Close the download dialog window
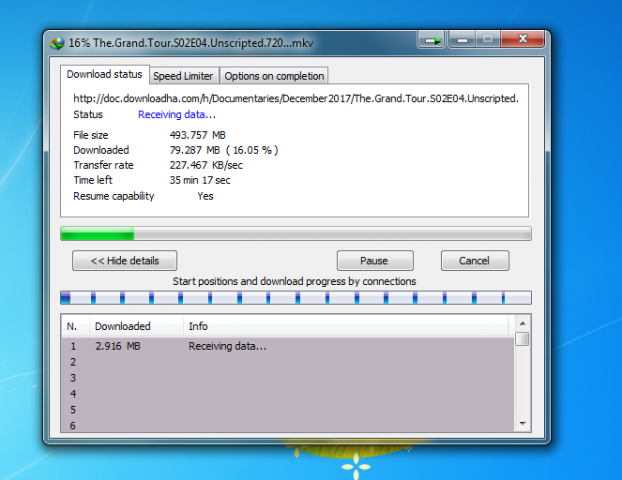 [x=523, y=41]
